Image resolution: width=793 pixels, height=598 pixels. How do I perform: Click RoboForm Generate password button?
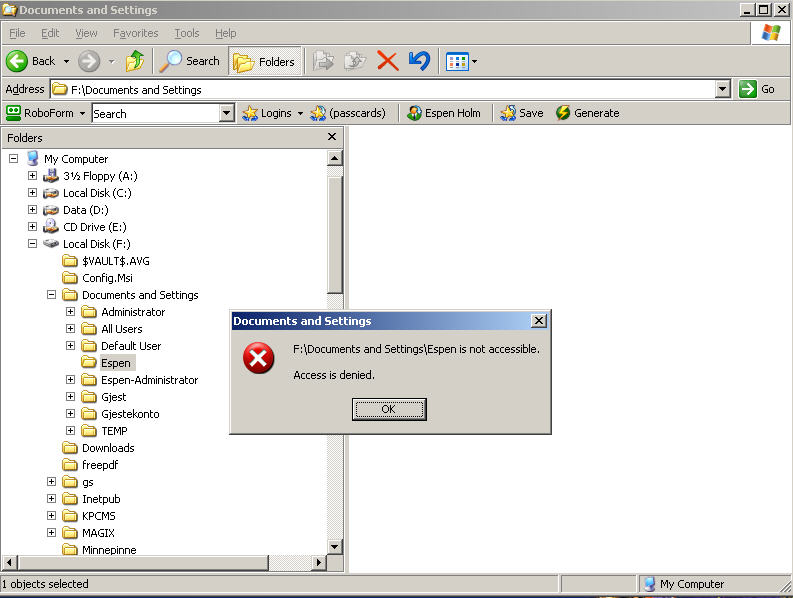click(x=587, y=113)
